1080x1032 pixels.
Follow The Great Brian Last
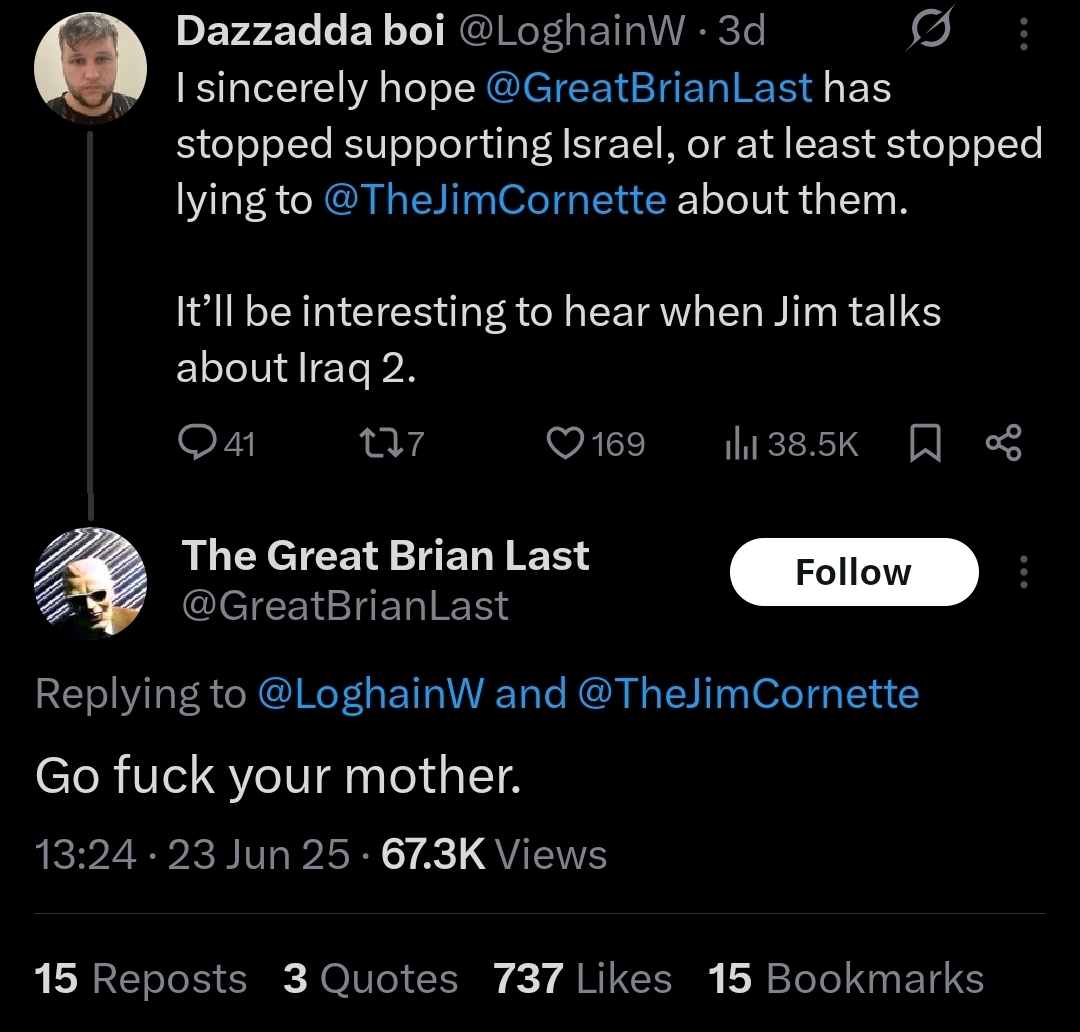[853, 572]
